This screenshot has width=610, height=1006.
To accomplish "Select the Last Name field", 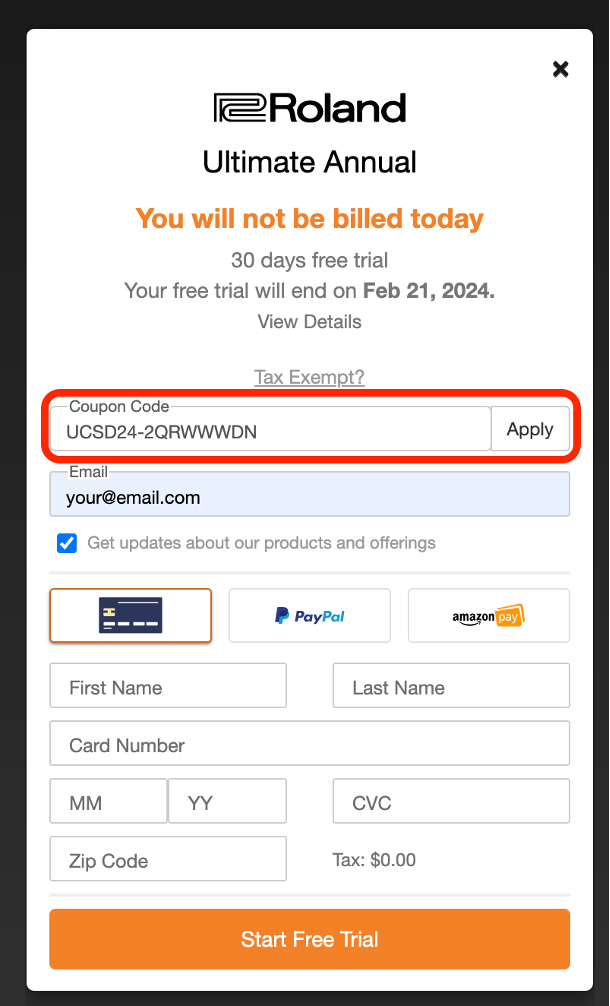I will click(x=451, y=687).
